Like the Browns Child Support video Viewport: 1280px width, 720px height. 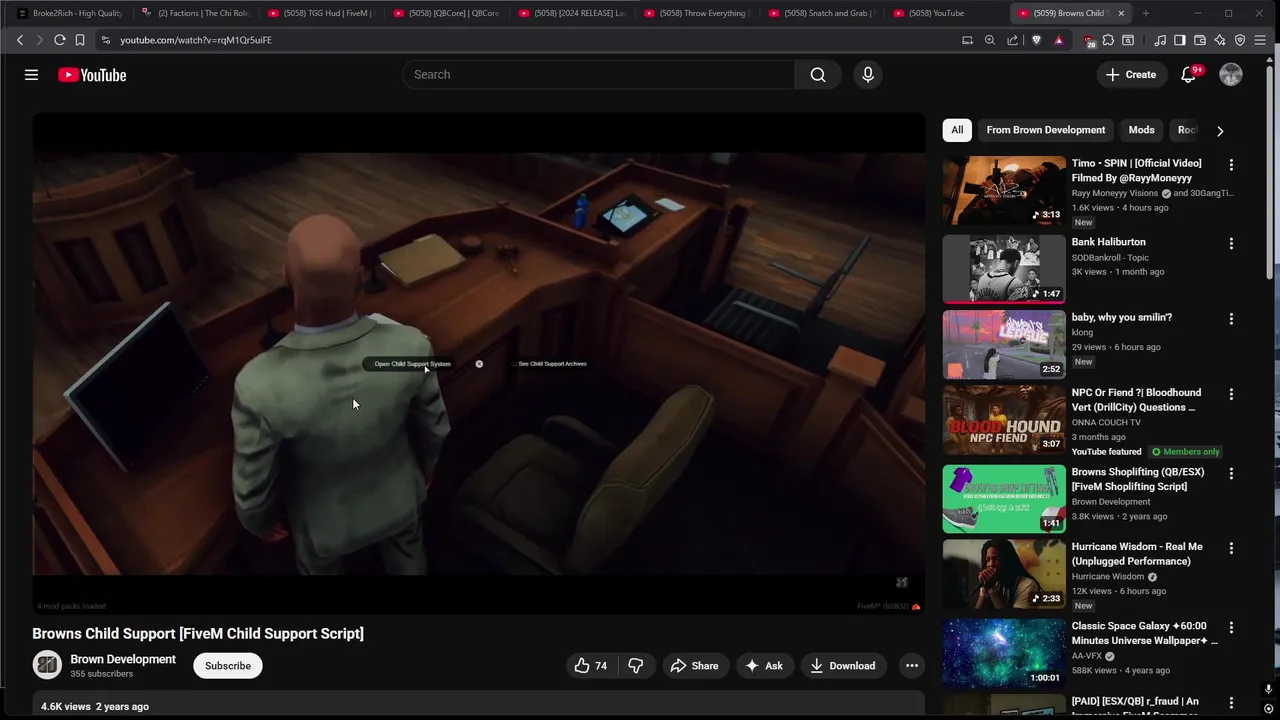pos(590,666)
